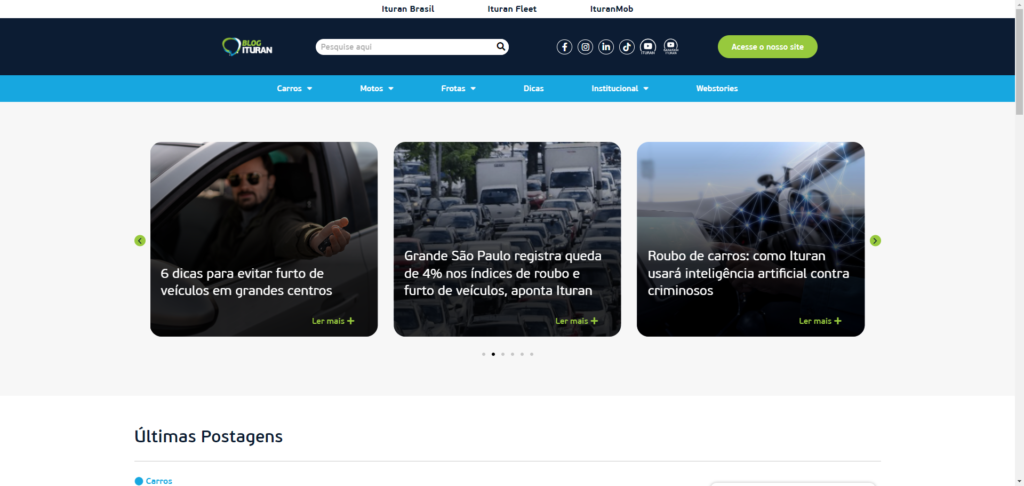Open the Facebook social icon
Image resolution: width=1024 pixels, height=486 pixels.
click(x=564, y=47)
